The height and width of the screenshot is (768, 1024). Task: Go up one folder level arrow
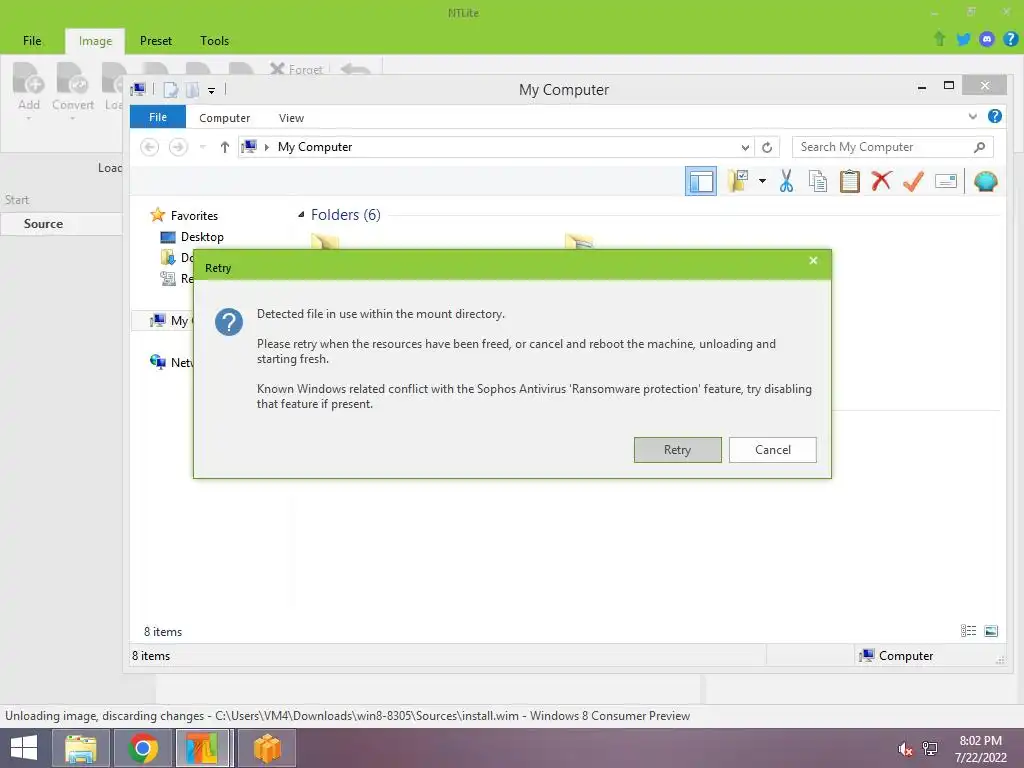point(225,147)
